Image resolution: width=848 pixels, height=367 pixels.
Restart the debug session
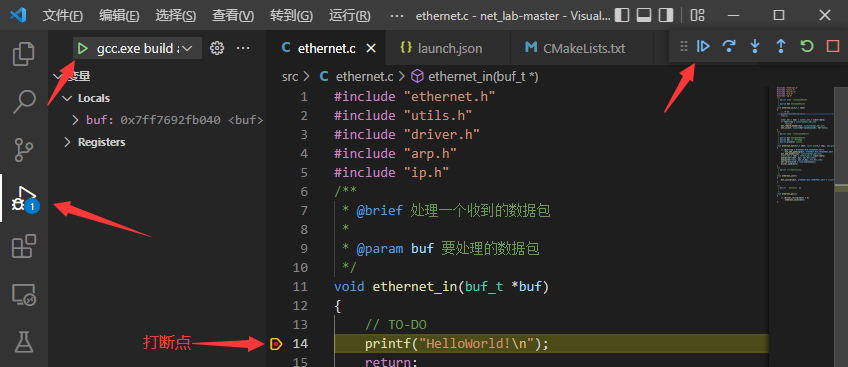[x=807, y=46]
